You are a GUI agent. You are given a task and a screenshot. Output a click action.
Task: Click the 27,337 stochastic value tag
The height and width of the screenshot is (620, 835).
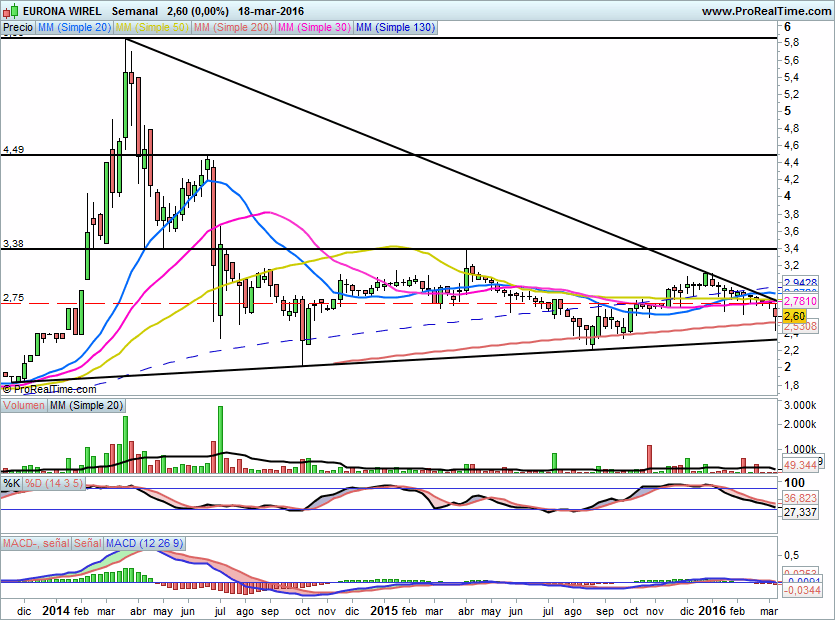800,512
